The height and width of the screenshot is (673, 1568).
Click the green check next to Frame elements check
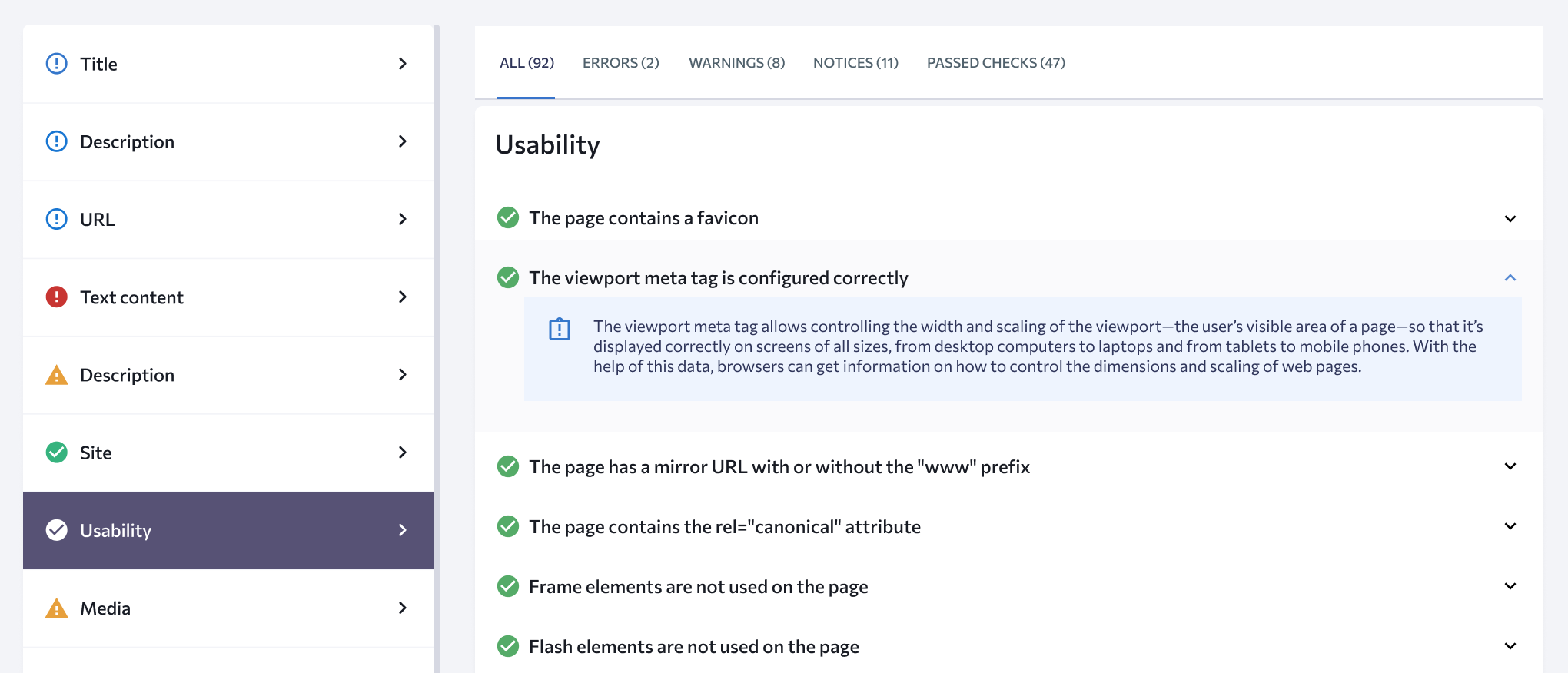tap(508, 586)
